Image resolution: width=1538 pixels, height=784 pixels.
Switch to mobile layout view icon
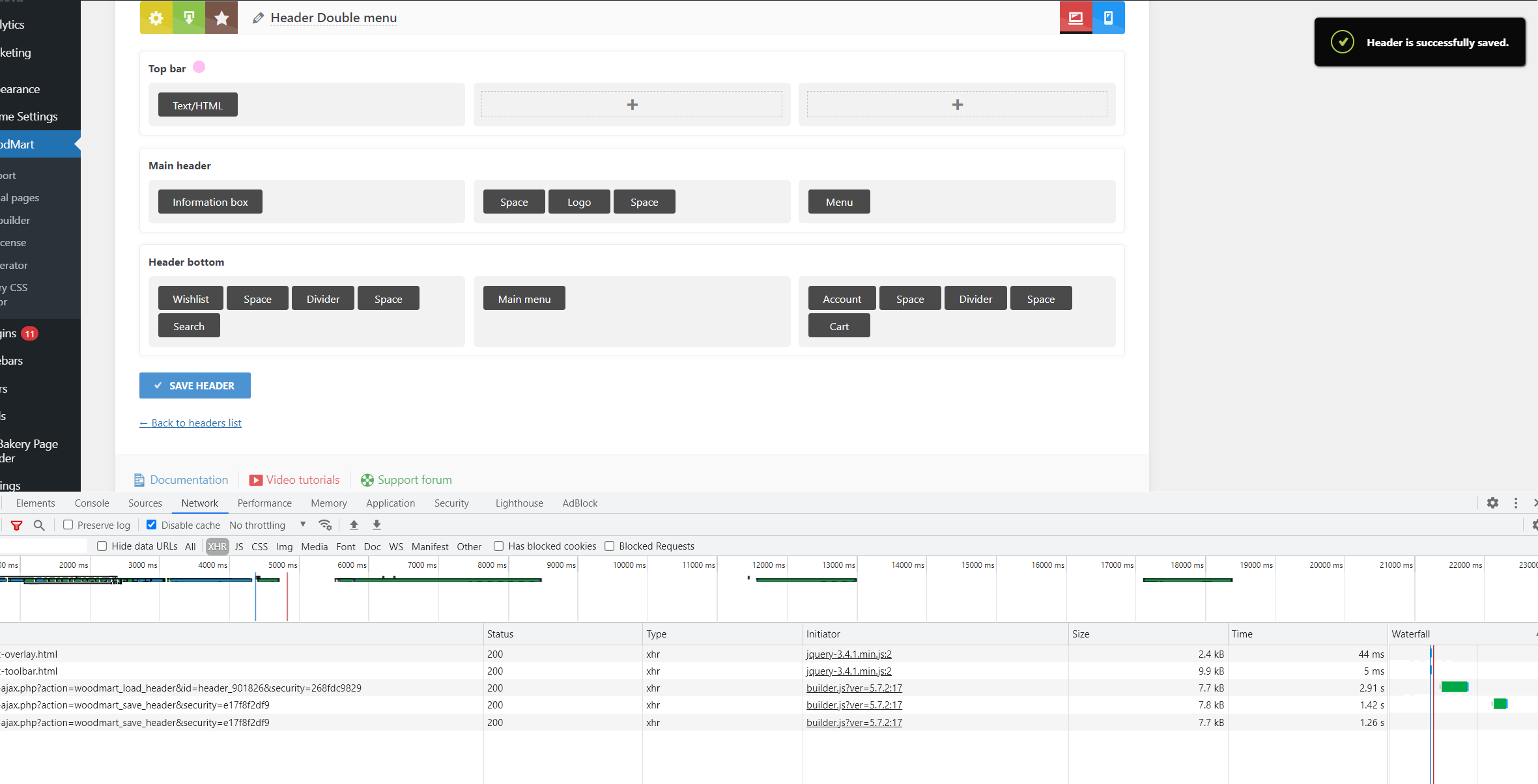click(x=1108, y=18)
